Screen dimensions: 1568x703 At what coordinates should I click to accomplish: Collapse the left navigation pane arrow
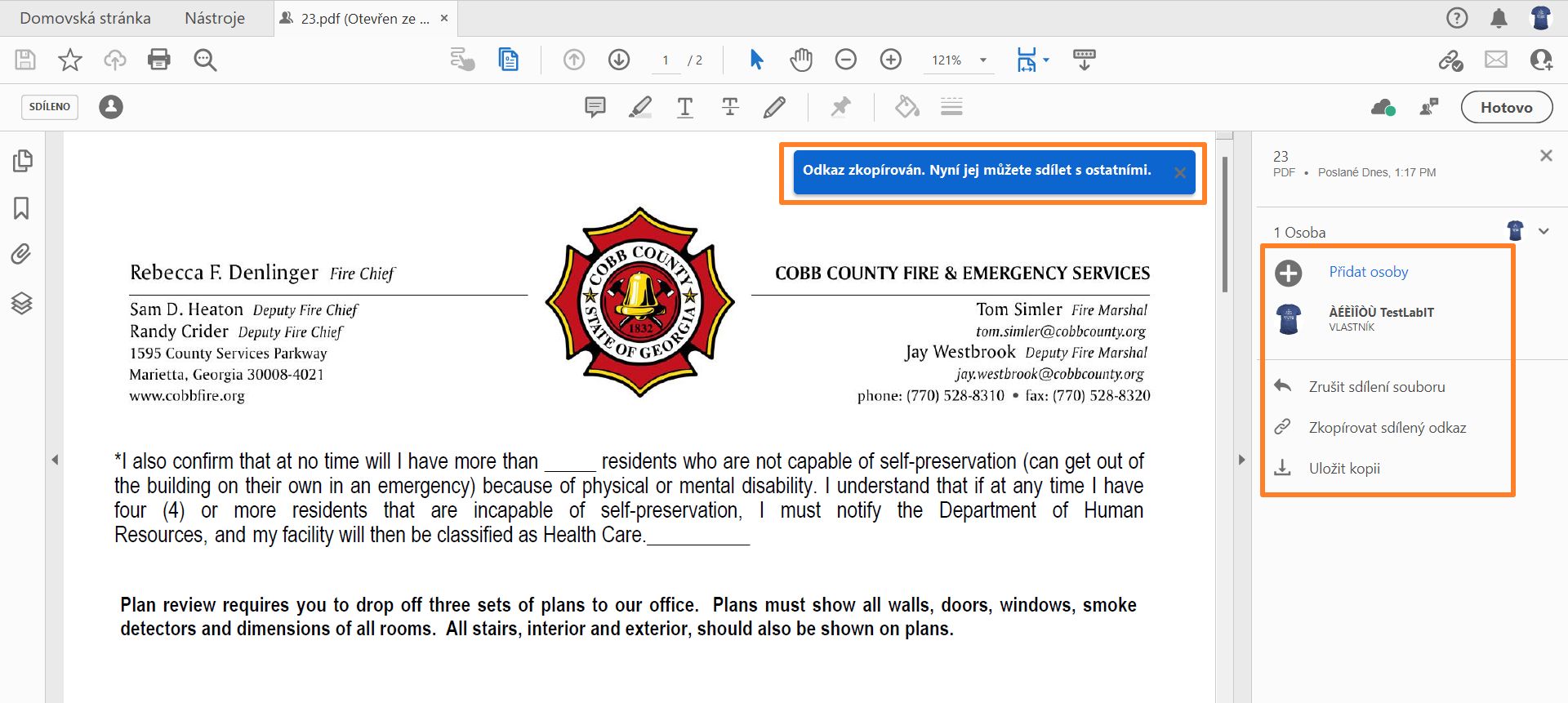click(55, 460)
